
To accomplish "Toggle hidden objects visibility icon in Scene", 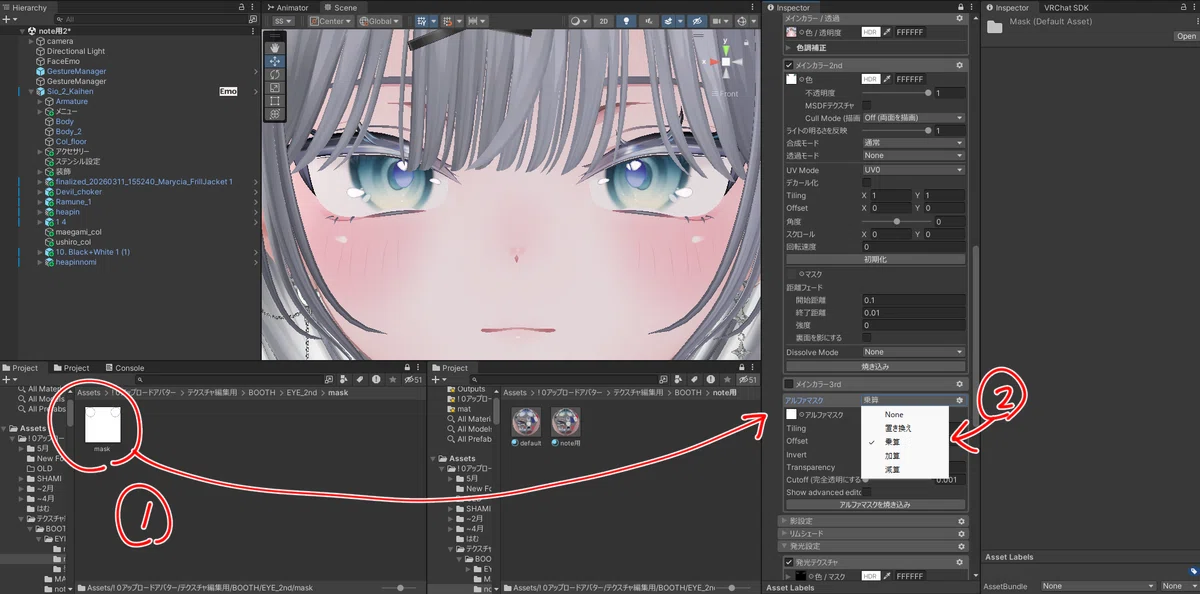I will [x=695, y=20].
